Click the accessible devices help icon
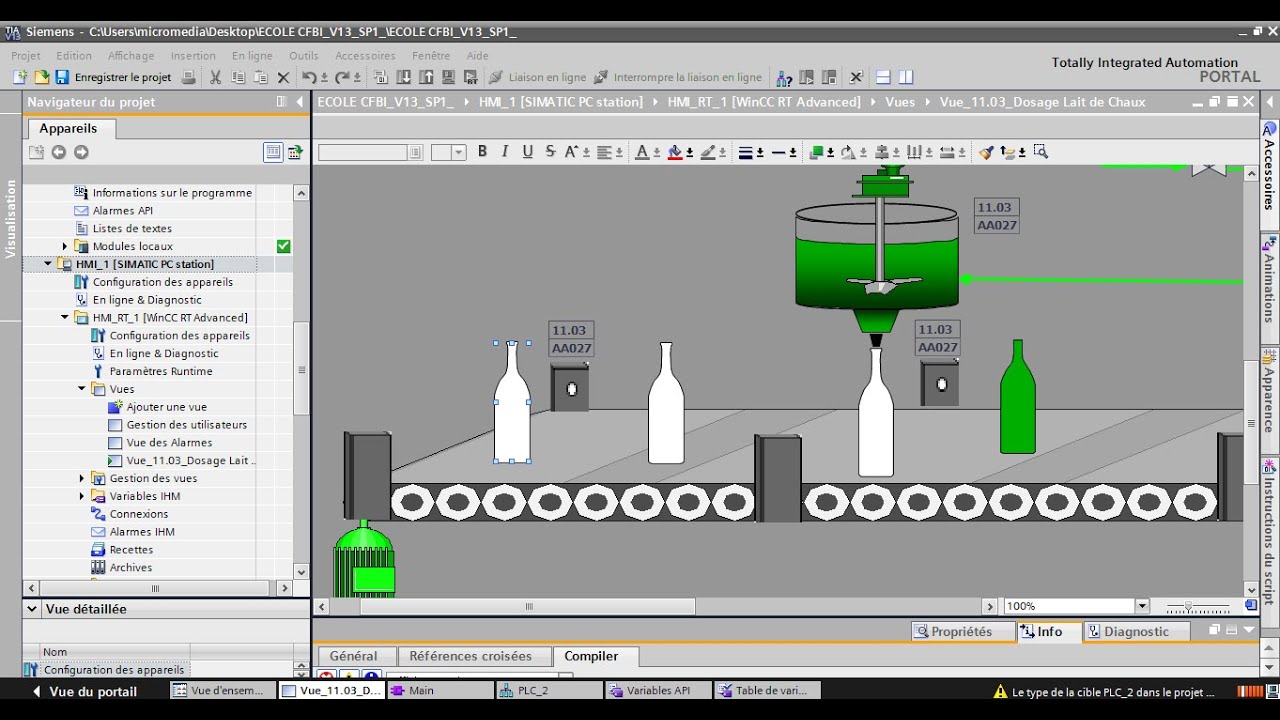 [785, 77]
